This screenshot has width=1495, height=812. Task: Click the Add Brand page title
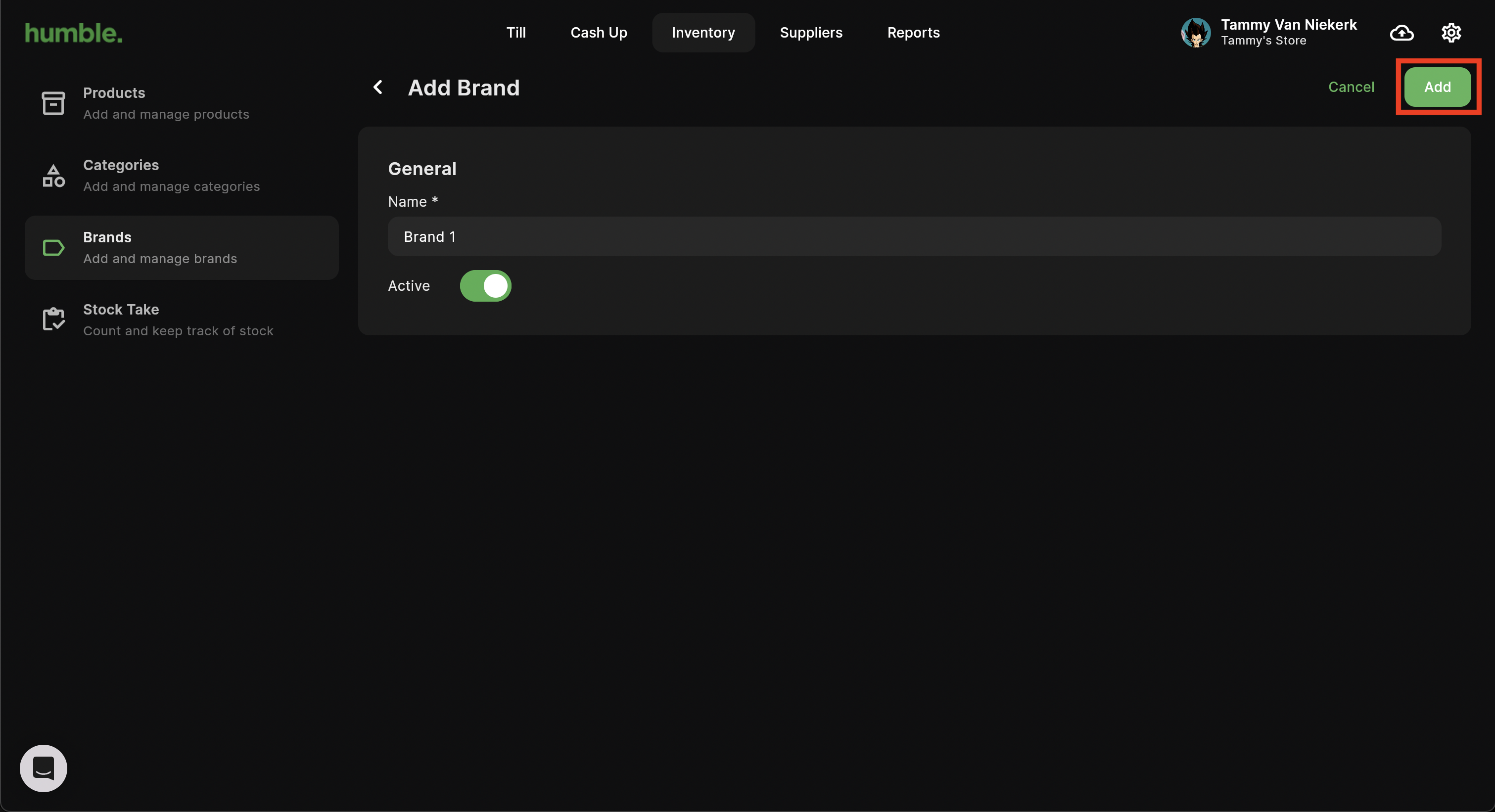click(463, 88)
